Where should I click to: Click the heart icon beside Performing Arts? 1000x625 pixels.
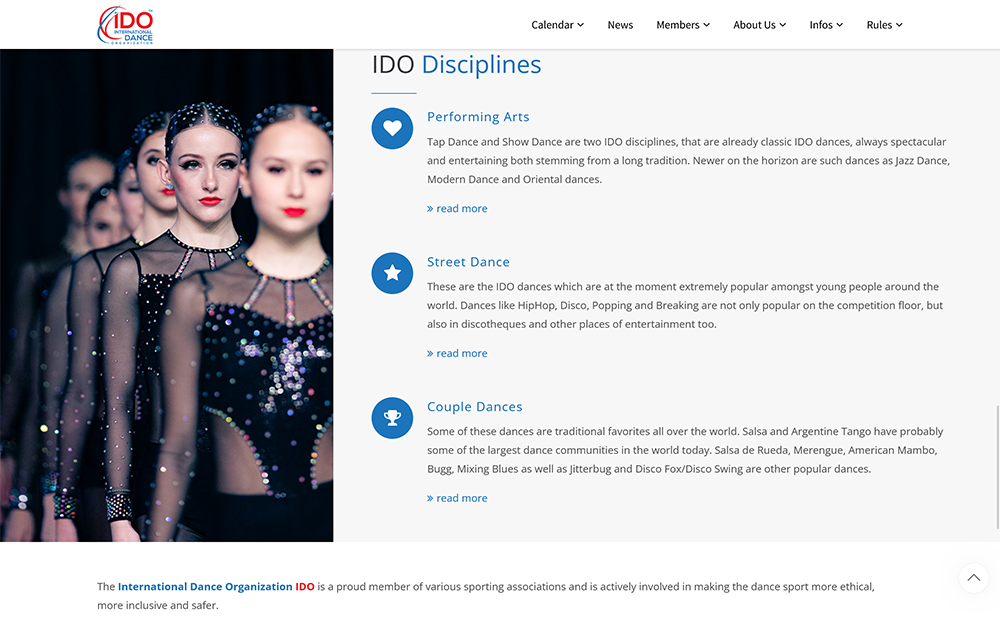tap(392, 128)
